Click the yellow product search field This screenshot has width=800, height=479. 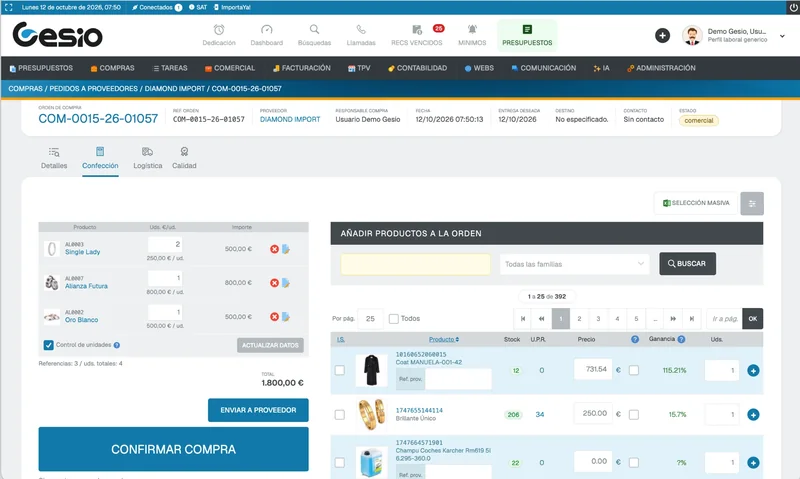(x=416, y=264)
